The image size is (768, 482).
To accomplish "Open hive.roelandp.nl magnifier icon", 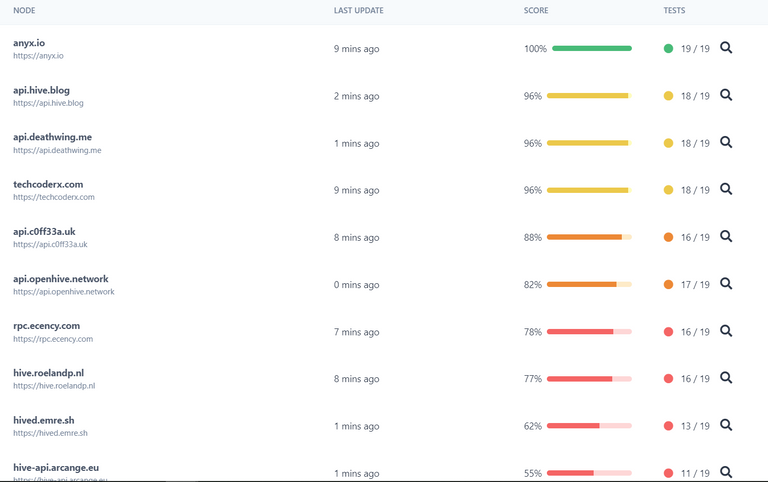I will click(726, 378).
